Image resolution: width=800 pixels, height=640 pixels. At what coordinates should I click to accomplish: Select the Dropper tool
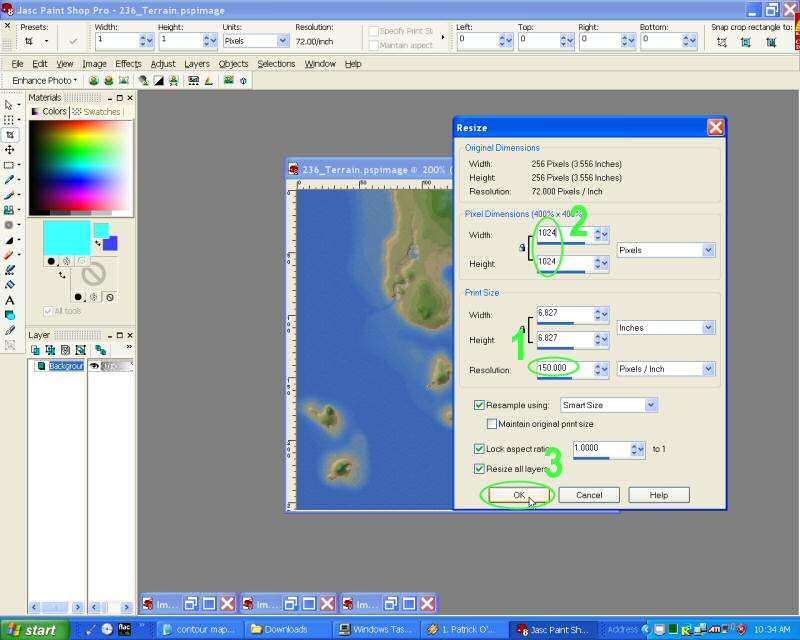(x=10, y=180)
